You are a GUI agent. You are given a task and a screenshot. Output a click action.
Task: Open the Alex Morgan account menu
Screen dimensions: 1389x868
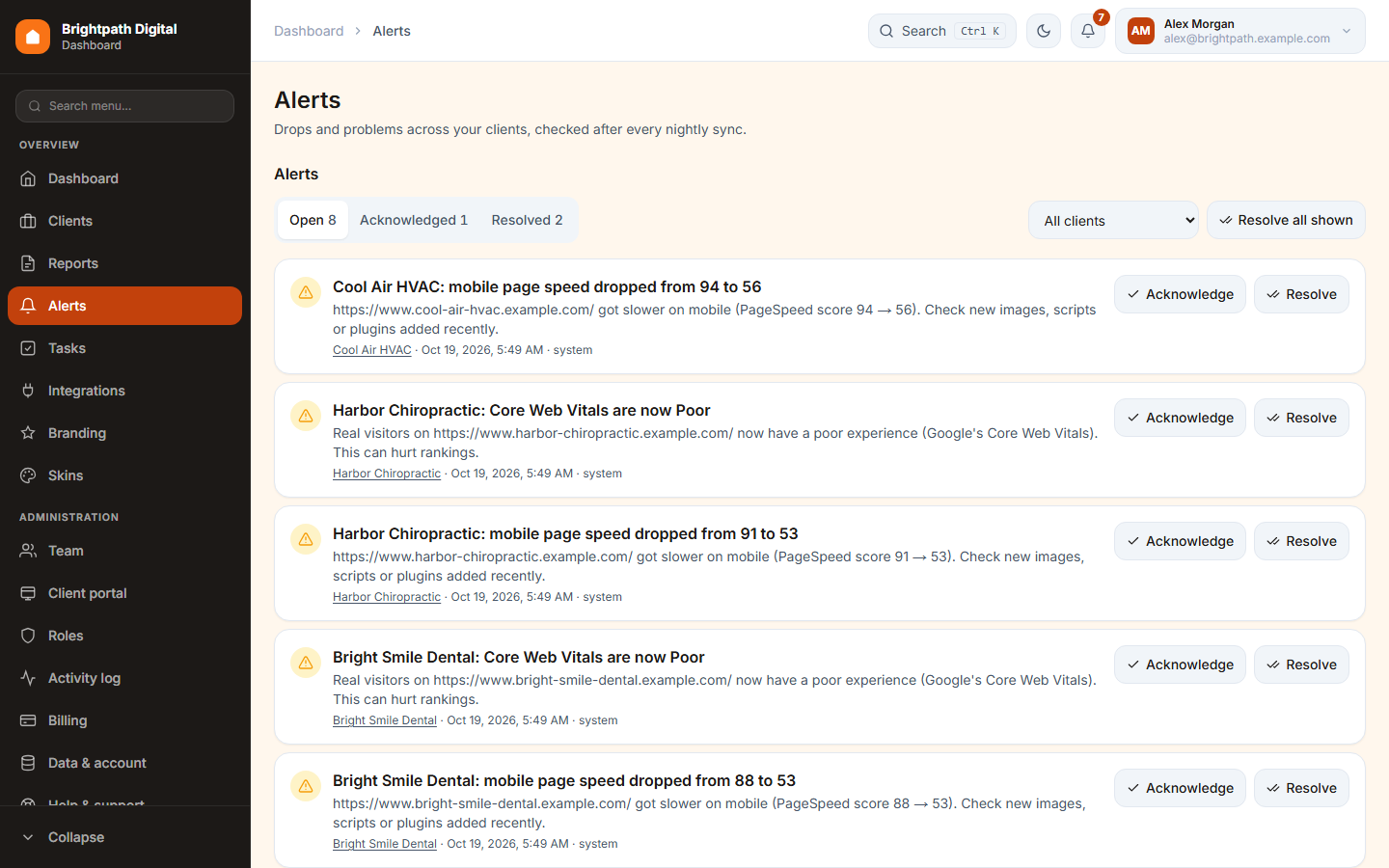point(1240,31)
